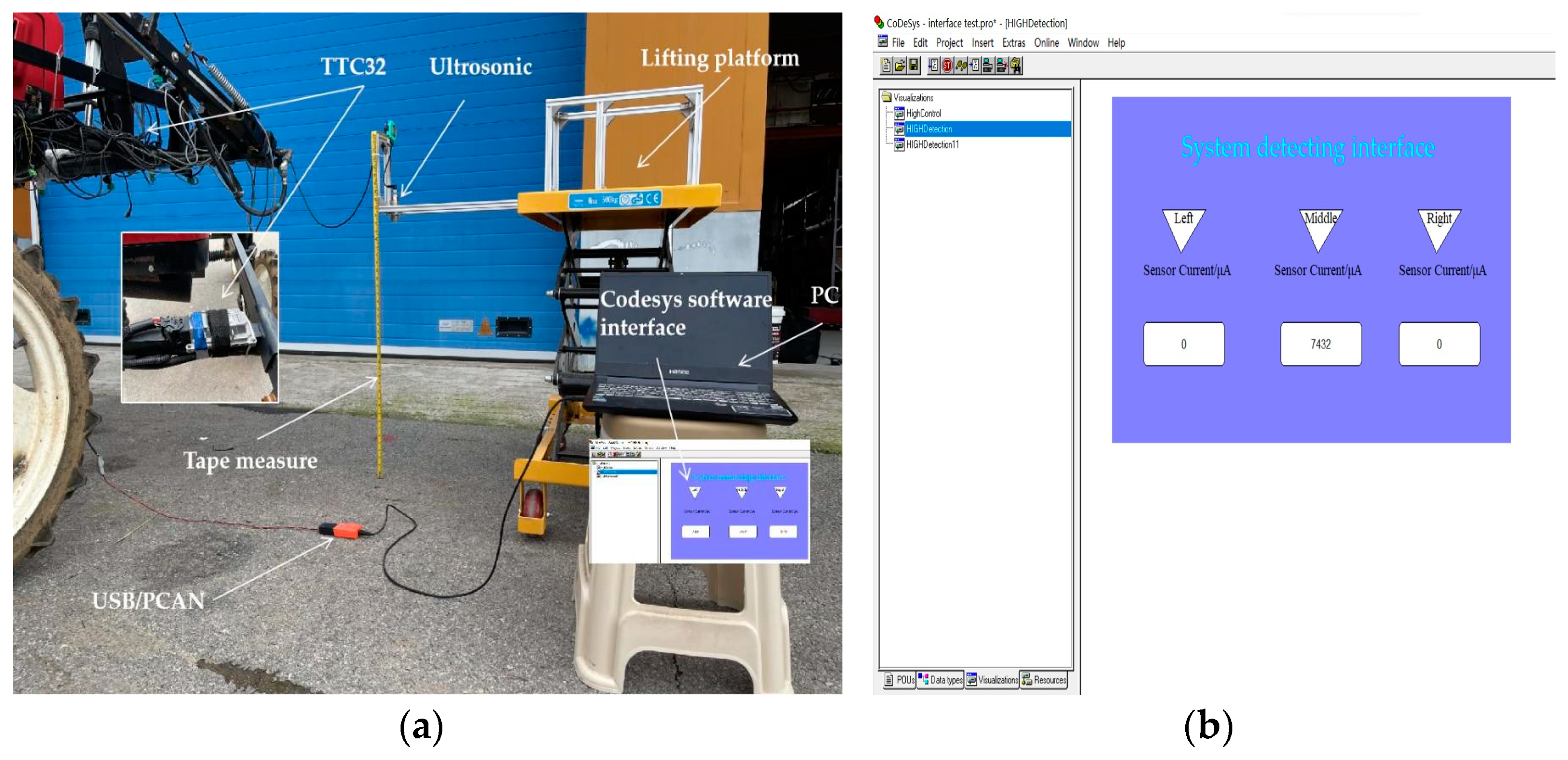Image resolution: width=1568 pixels, height=760 pixels.
Task: Click the Save floppy disk icon
Action: tap(914, 65)
